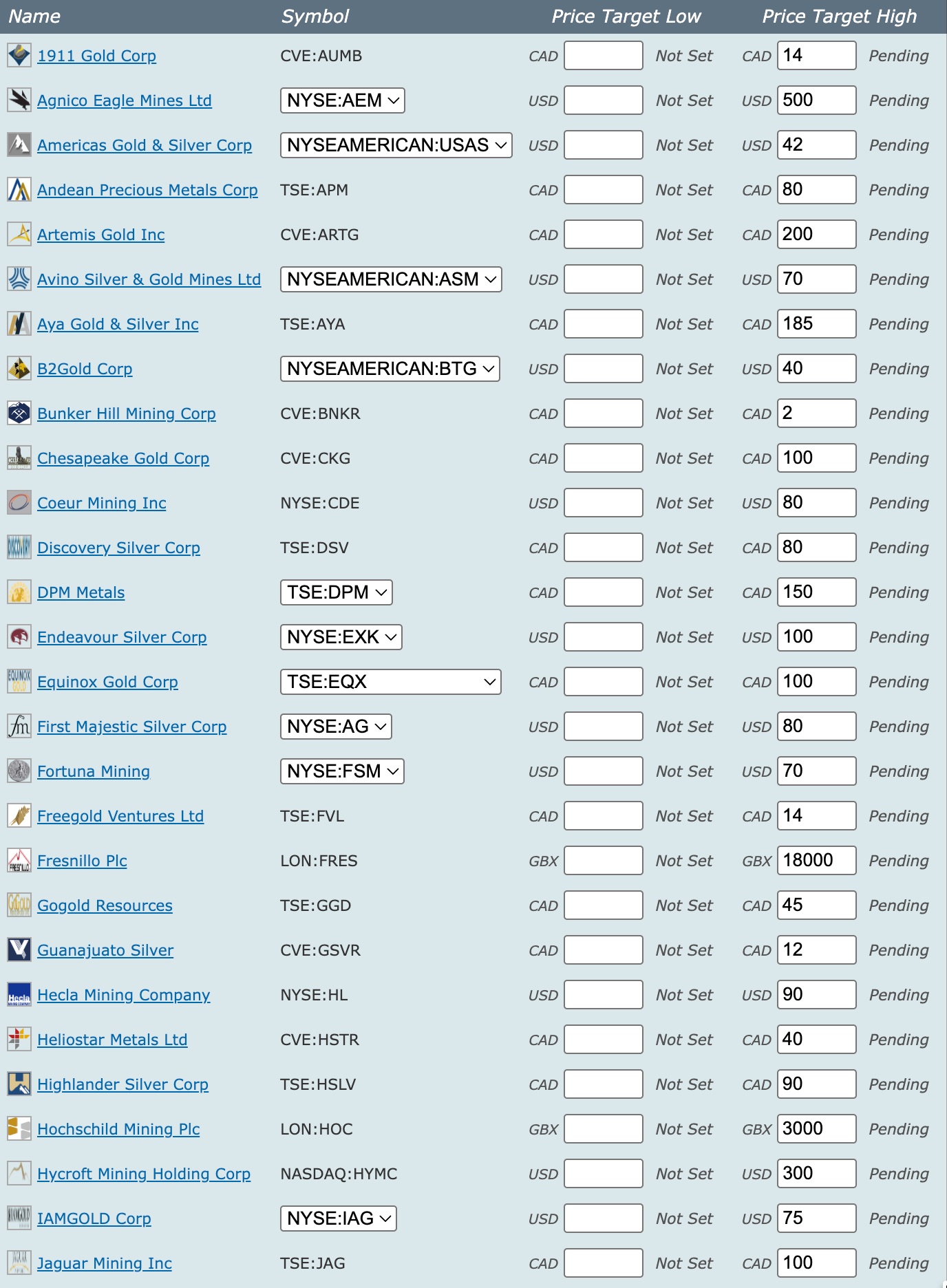Expand the NYSE:EXK symbol dropdown
Screen dimensions: 947x1288
click(x=341, y=637)
